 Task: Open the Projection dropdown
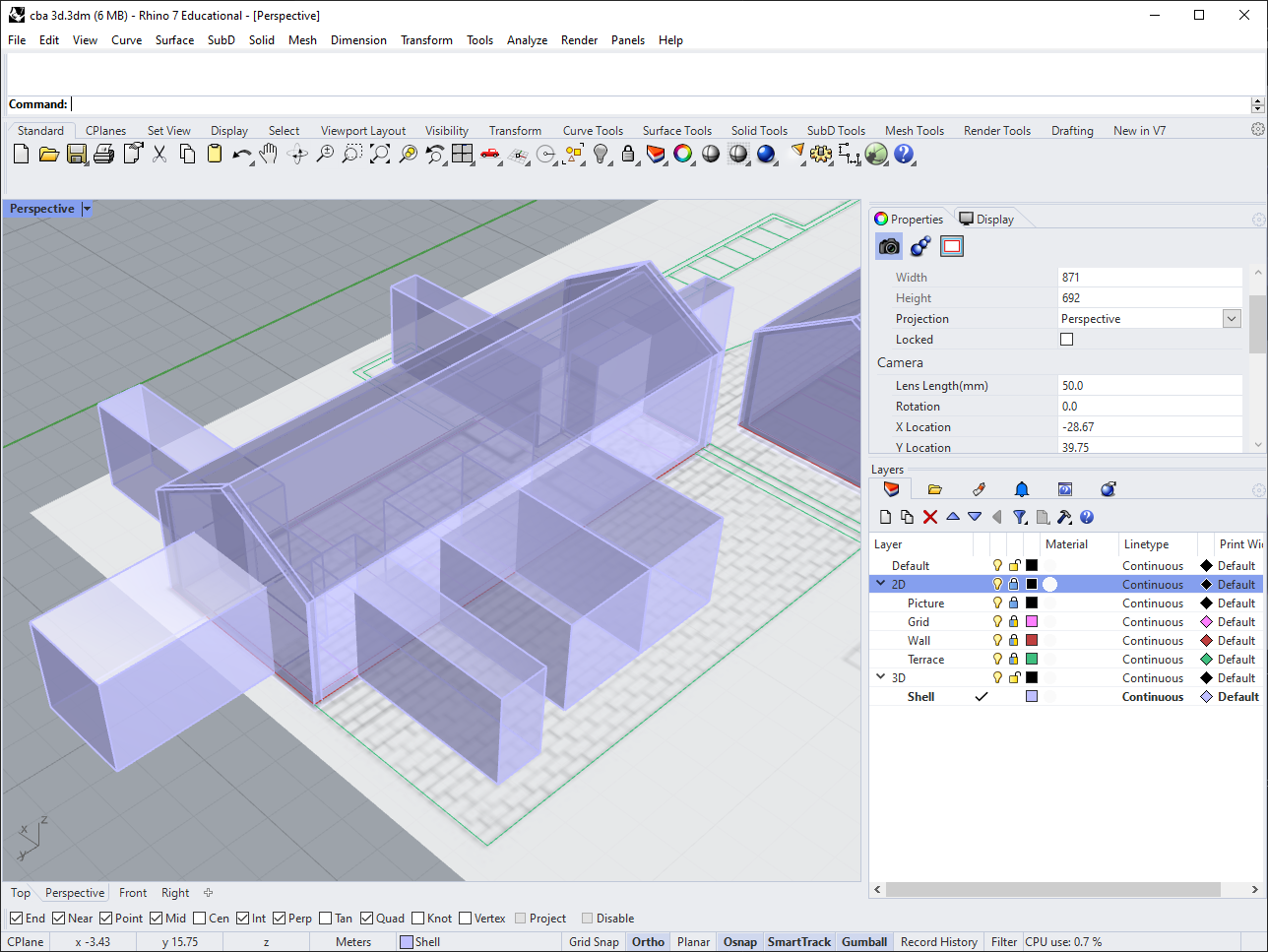click(x=1232, y=319)
